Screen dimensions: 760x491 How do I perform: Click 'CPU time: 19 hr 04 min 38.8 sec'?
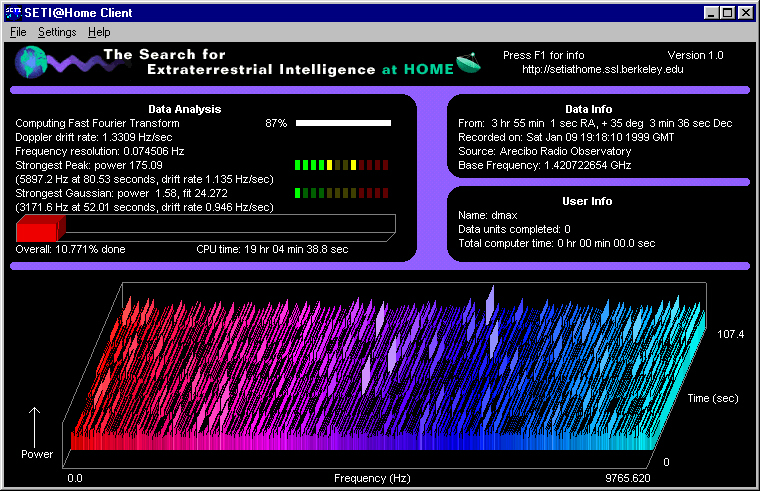coord(272,250)
